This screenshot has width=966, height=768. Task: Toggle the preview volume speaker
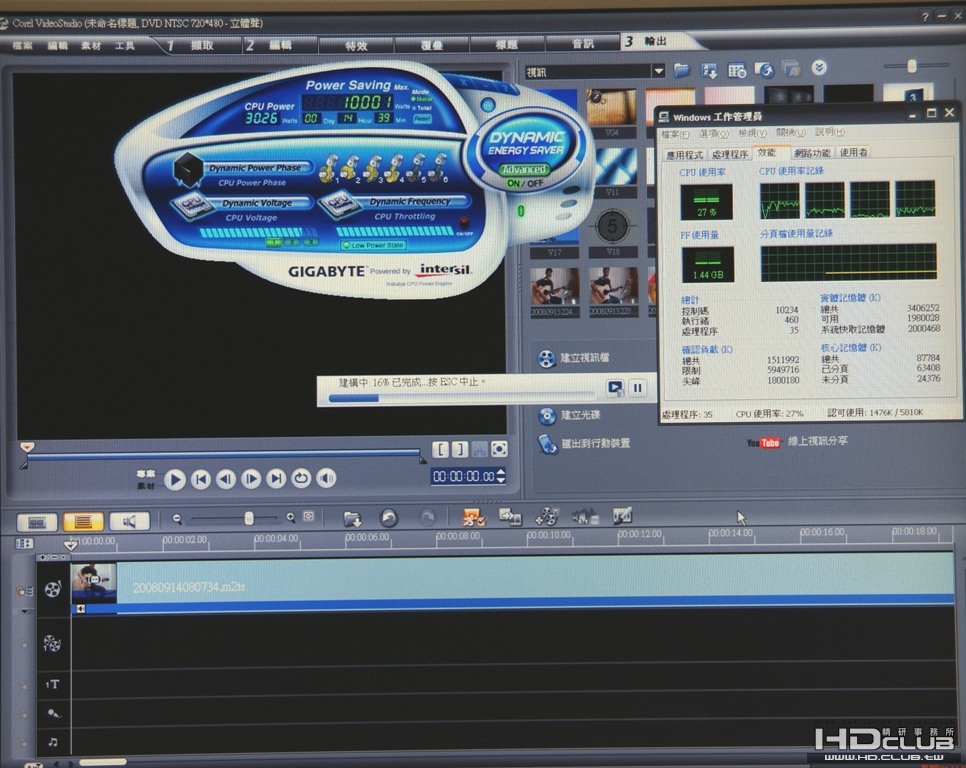(x=326, y=478)
